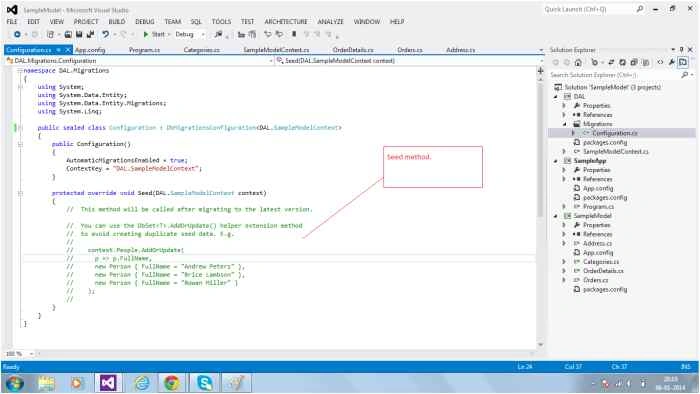Toggle outlining of namespace DAL.Migrations
The width and height of the screenshot is (700, 394).
pyautogui.click(x=20, y=71)
